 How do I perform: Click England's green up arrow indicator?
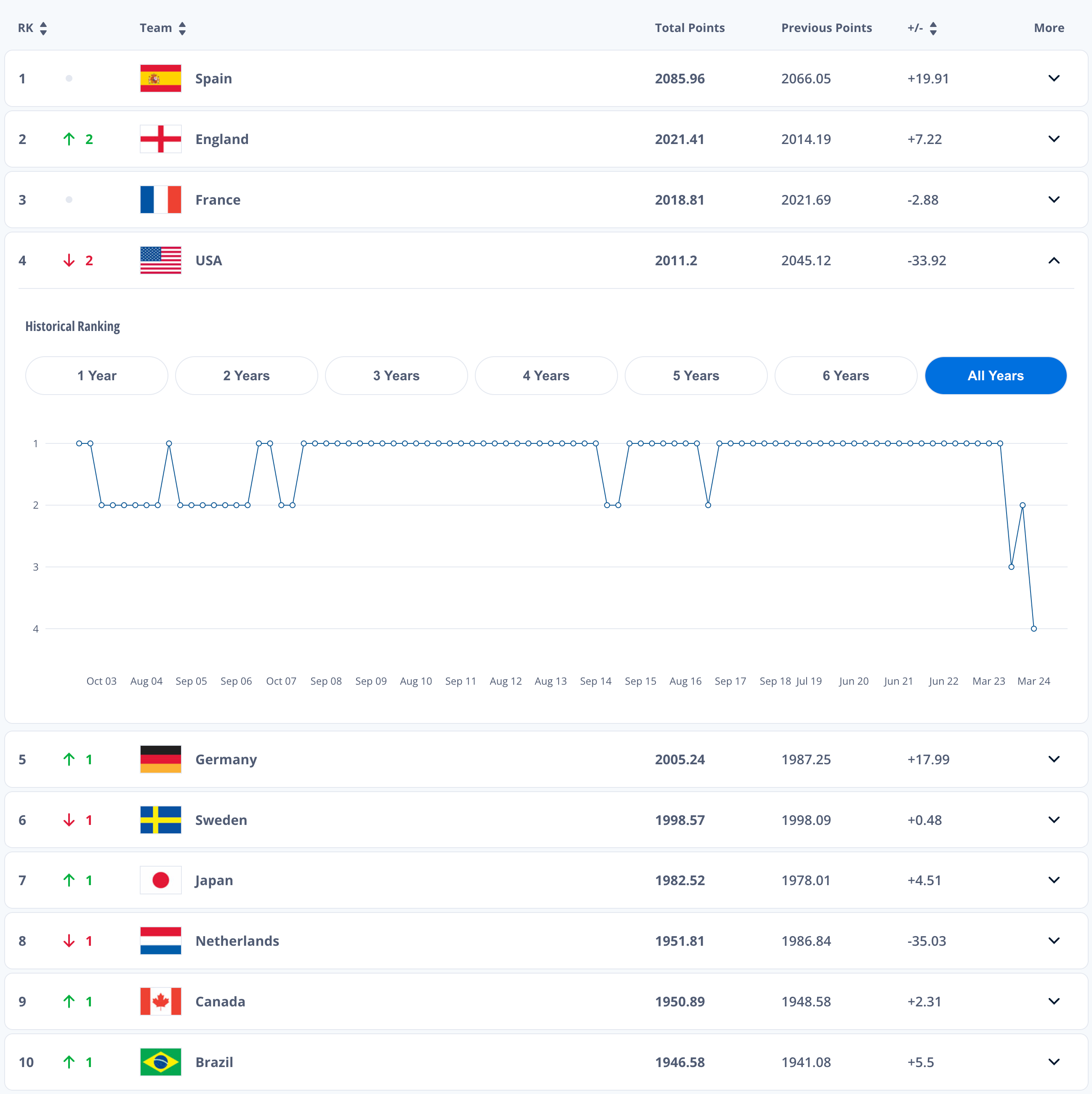click(69, 139)
